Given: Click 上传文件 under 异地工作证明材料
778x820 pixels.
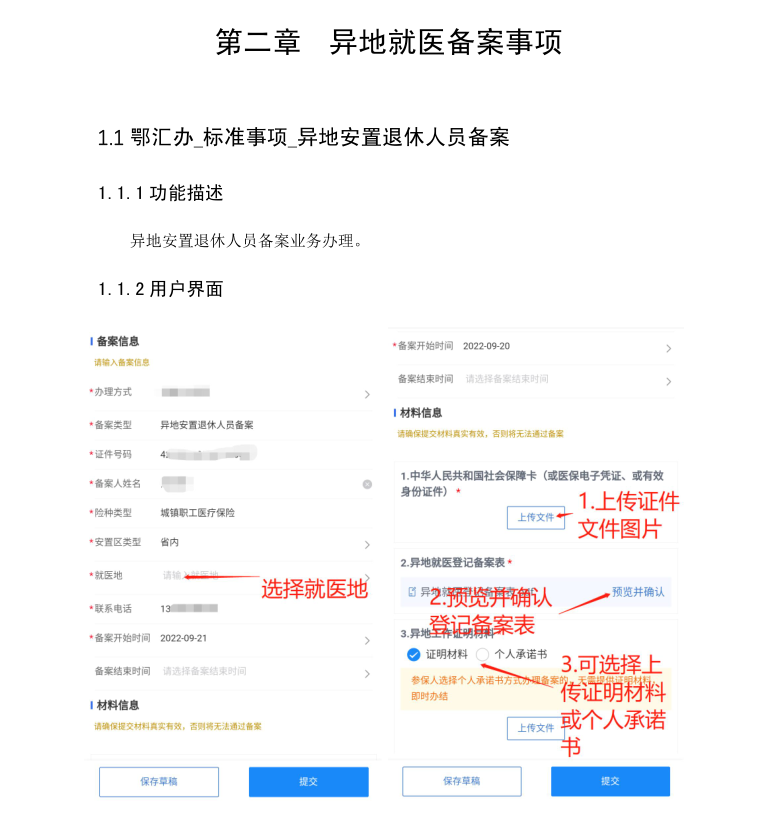Looking at the screenshot, I should click(535, 728).
